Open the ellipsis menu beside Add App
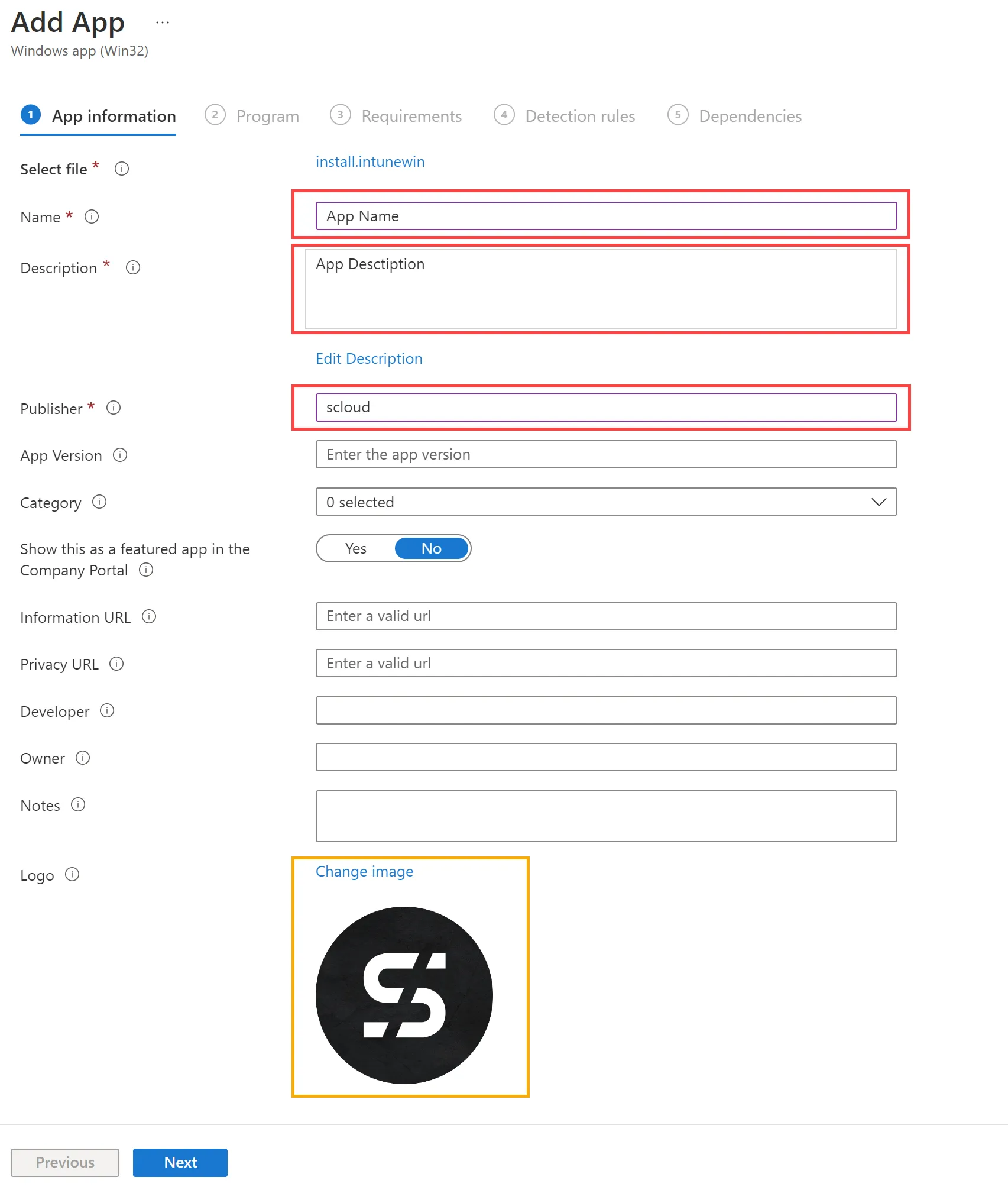 point(163,23)
